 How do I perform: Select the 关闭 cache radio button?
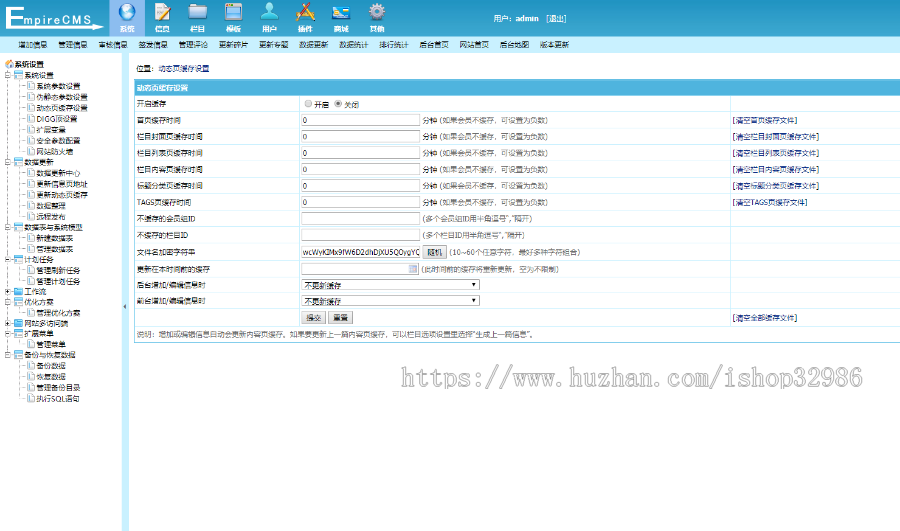[x=338, y=104]
